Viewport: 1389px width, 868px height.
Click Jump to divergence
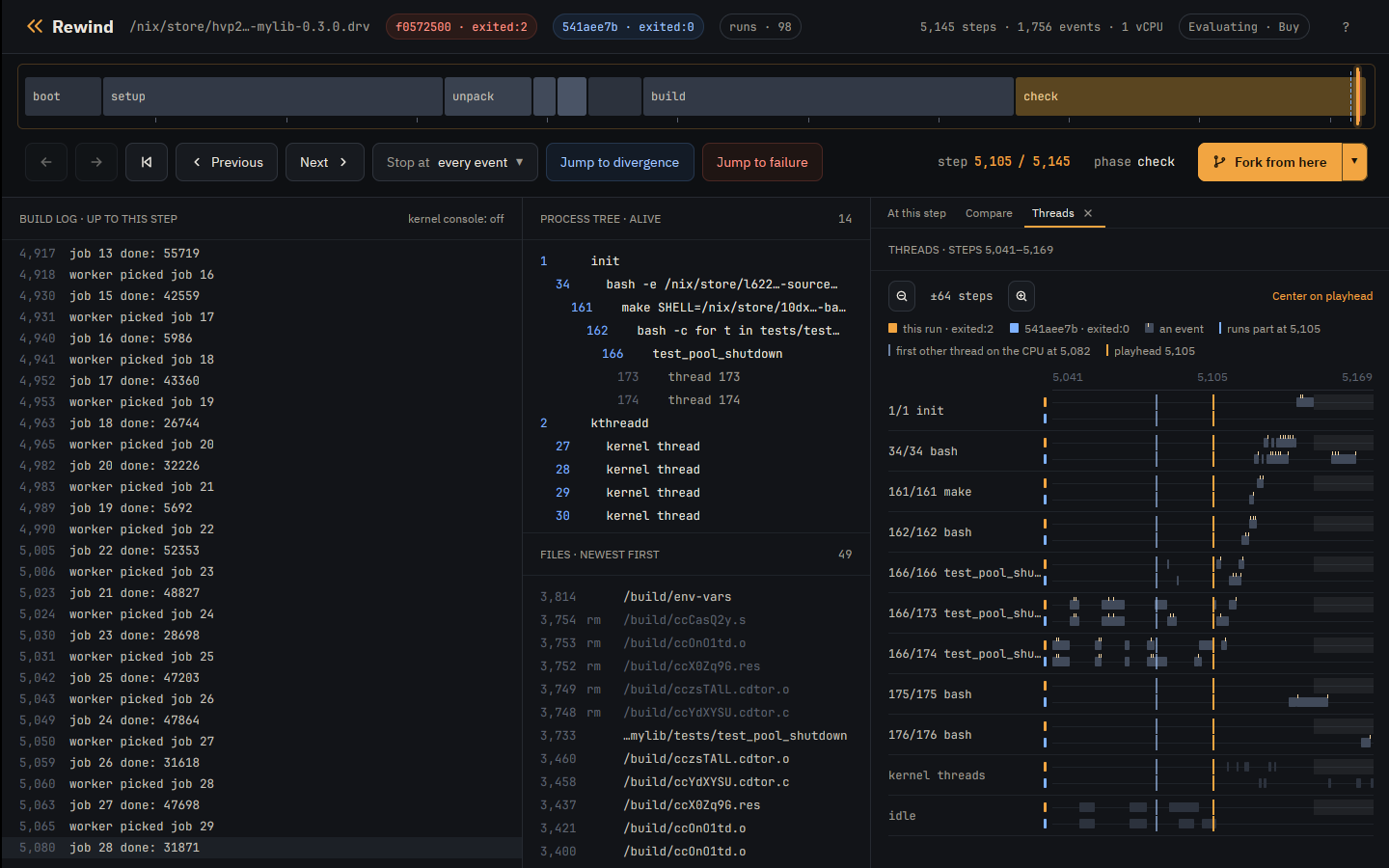pos(619,162)
